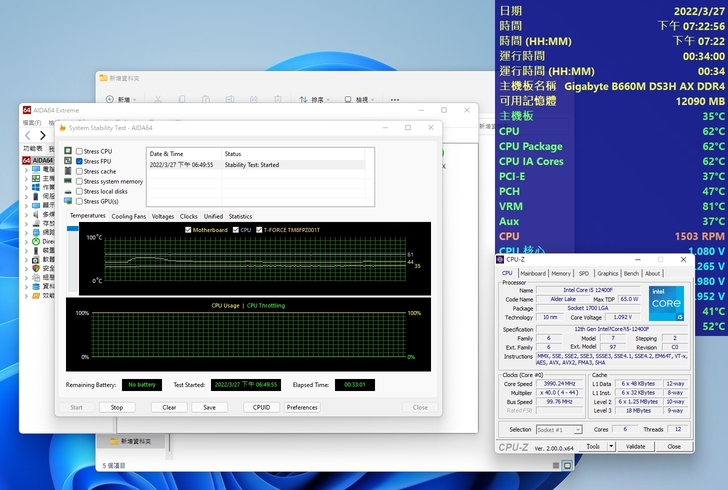Toggle the Motherboard temperature graph checkbox
The image size is (728, 490).
(187, 230)
